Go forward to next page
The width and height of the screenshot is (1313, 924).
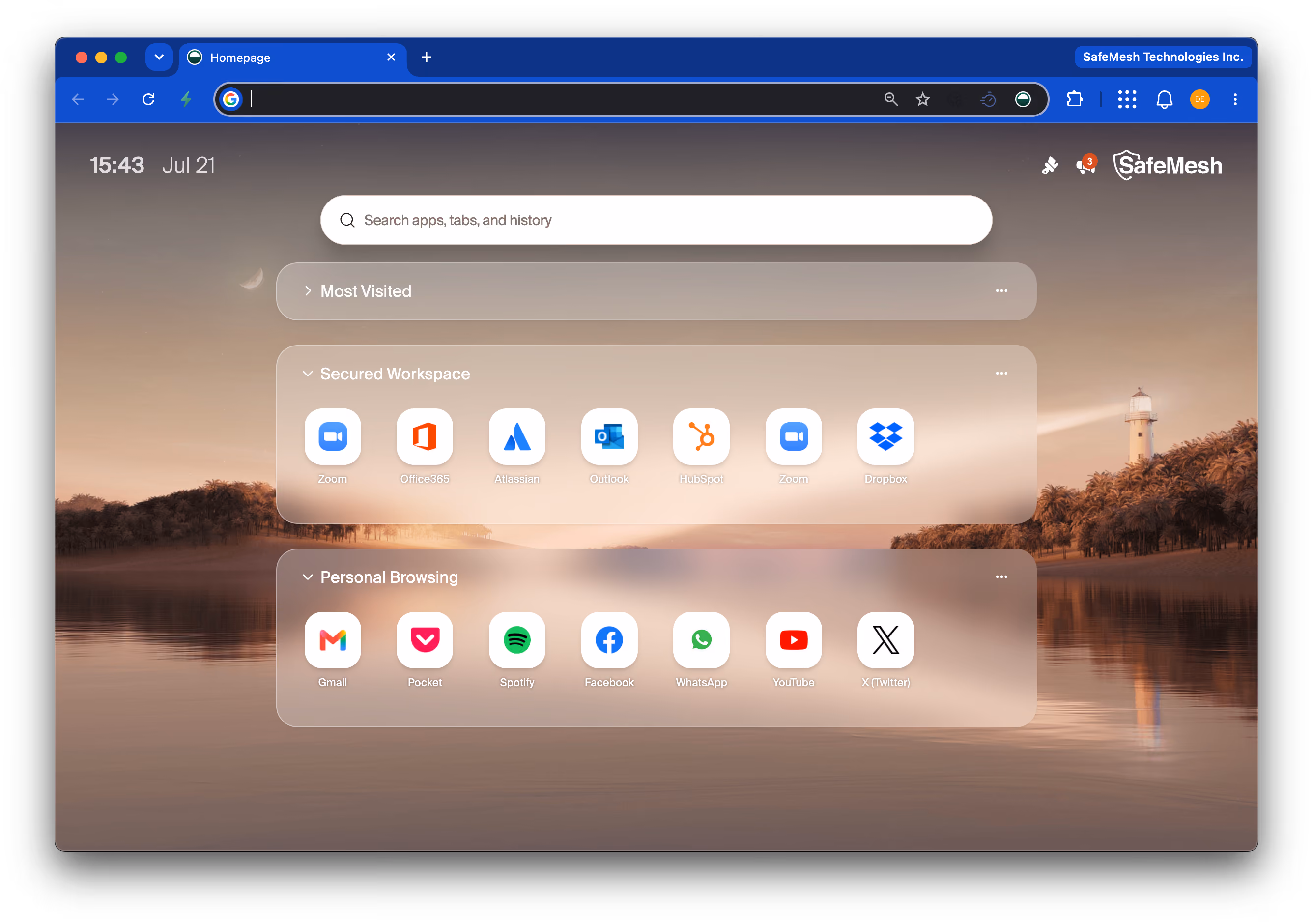[113, 100]
